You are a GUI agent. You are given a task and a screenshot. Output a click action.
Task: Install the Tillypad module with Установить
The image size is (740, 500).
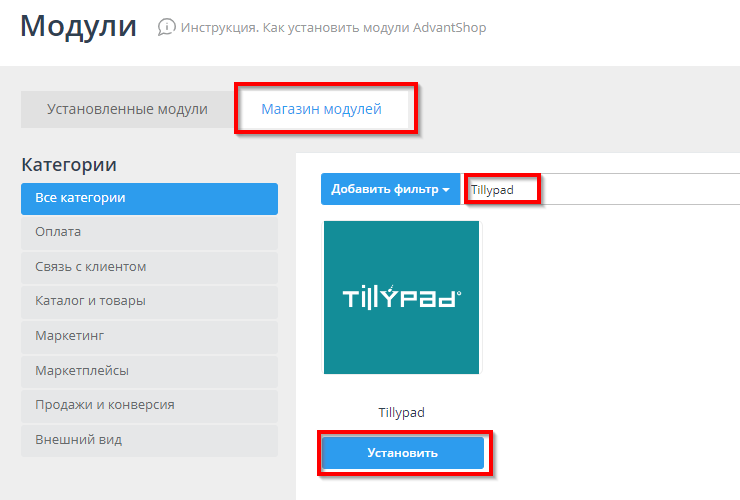pos(403,453)
